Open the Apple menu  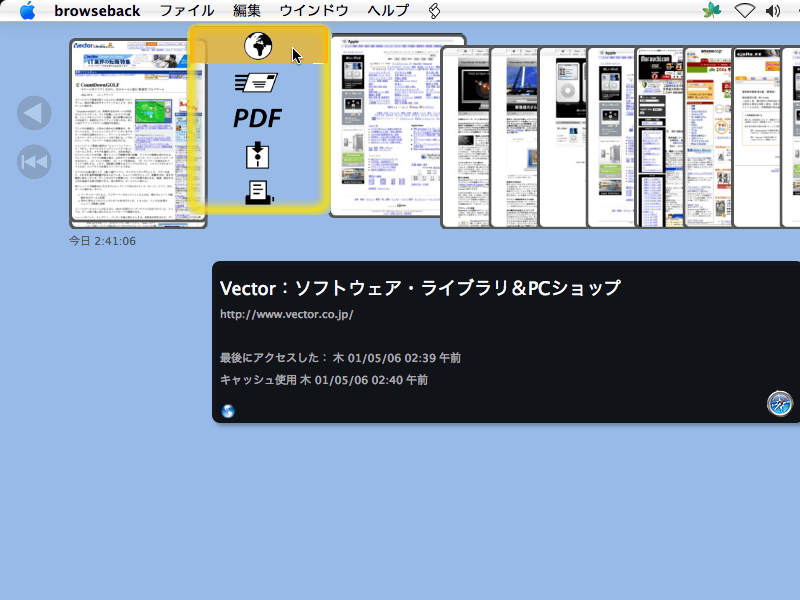coord(28,10)
